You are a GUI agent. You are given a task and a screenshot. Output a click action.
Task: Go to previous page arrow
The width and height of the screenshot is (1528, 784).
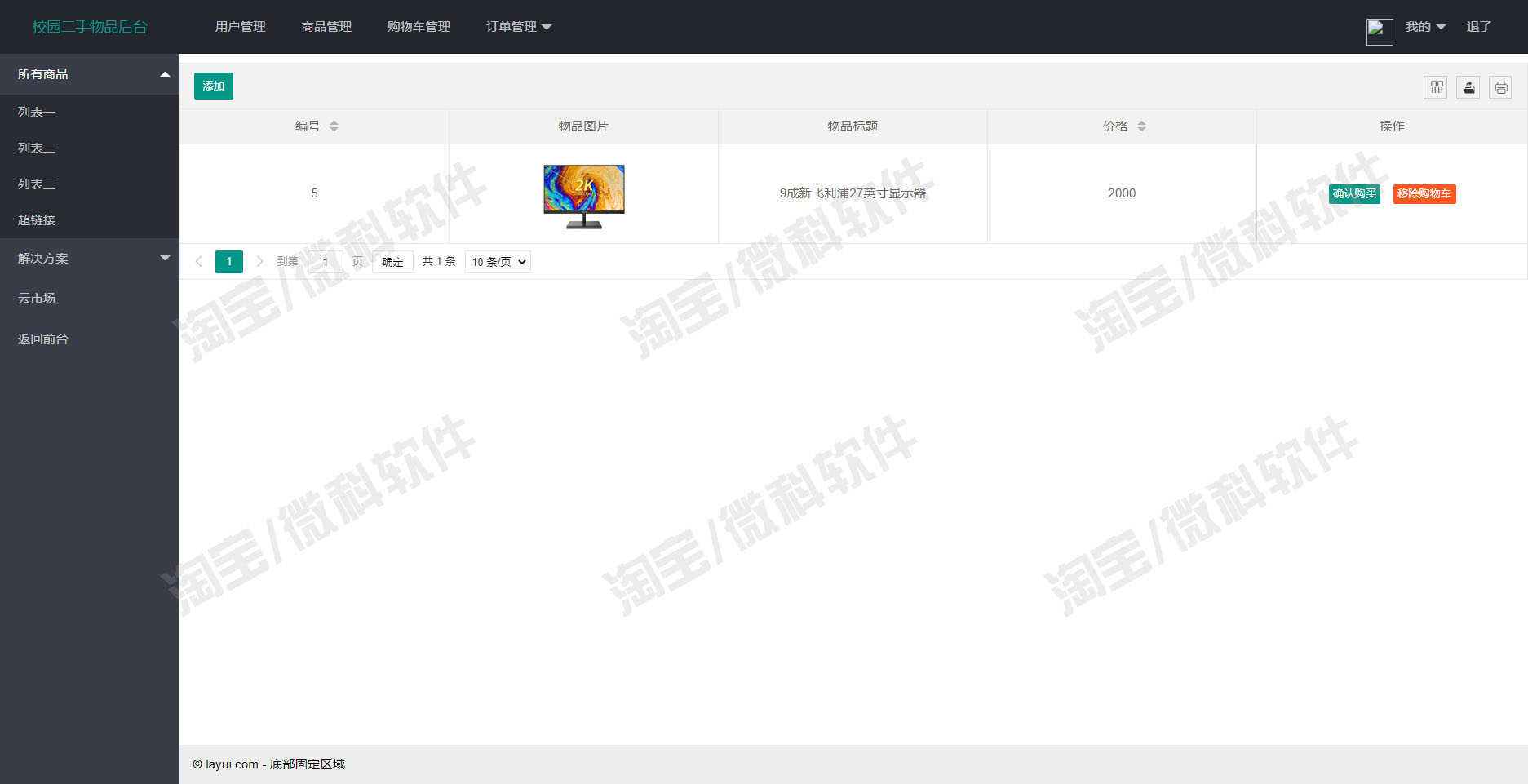199,261
